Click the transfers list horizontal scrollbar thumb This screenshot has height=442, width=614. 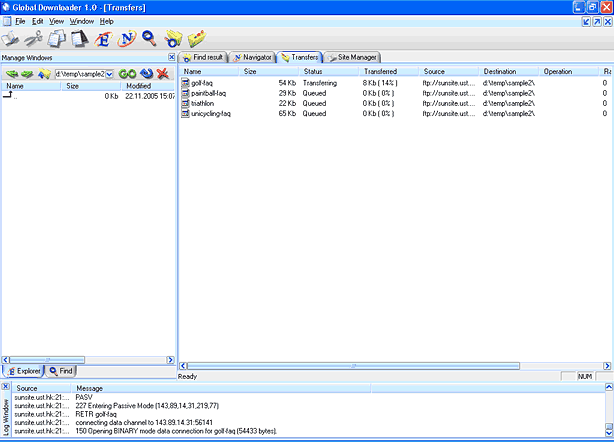353,366
